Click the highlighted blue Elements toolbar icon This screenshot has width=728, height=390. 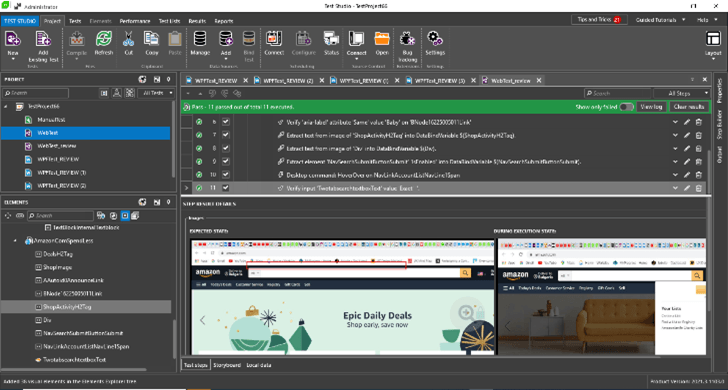(x=124, y=215)
